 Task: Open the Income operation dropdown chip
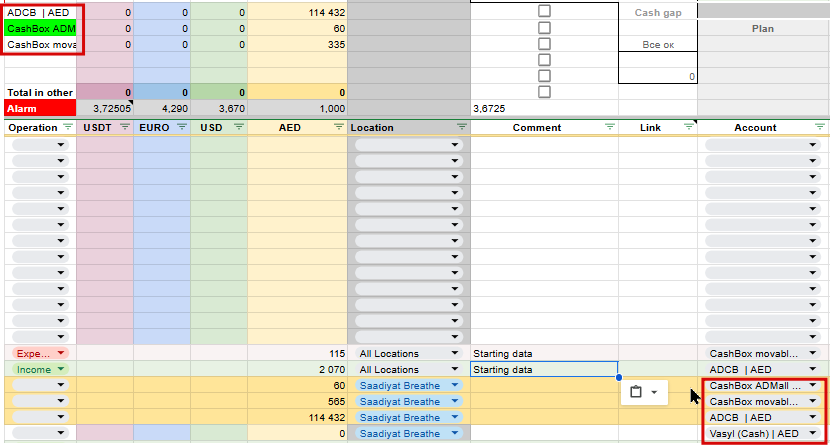40,369
